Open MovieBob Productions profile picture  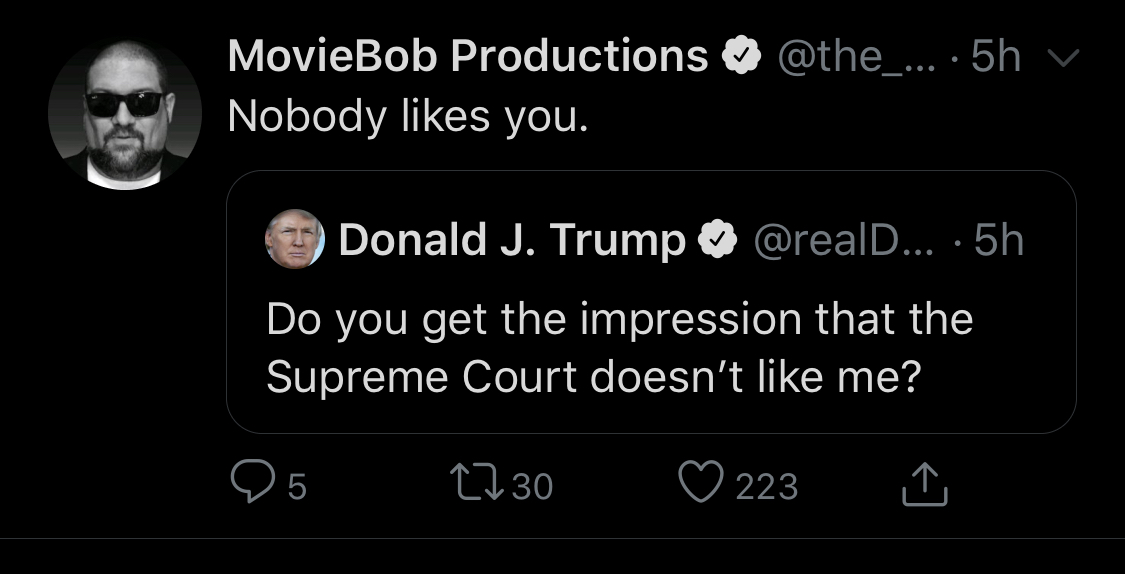(125, 115)
